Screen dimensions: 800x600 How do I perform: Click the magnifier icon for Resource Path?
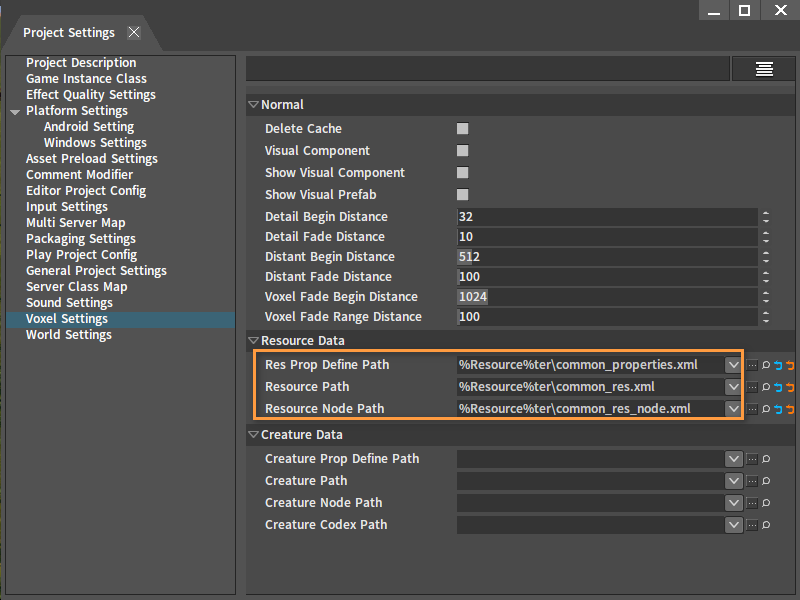(766, 387)
